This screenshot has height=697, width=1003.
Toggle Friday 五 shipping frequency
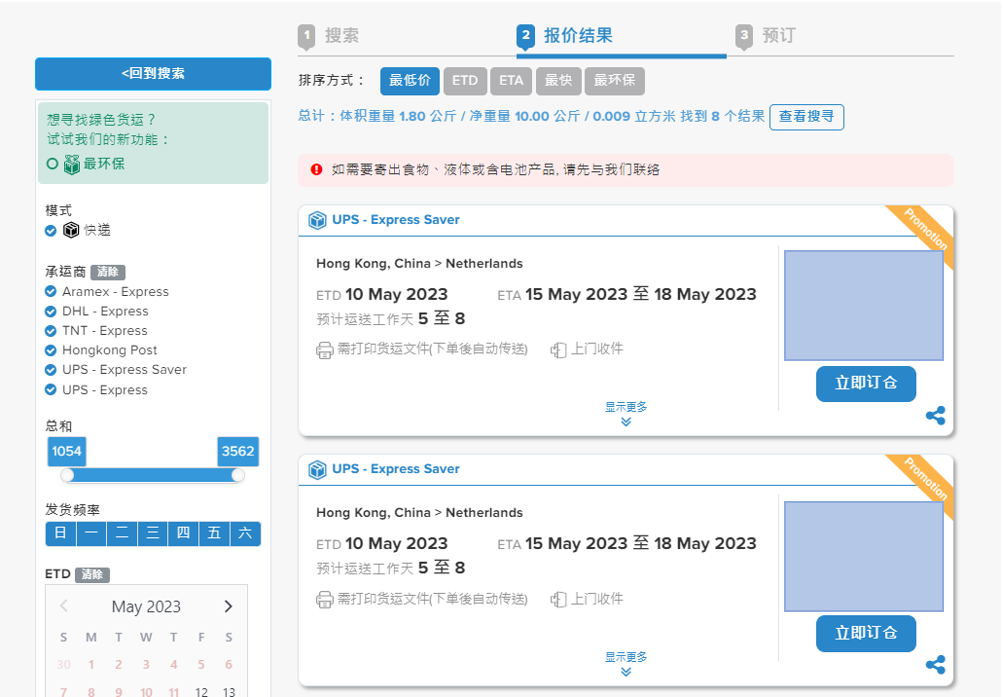[x=214, y=533]
